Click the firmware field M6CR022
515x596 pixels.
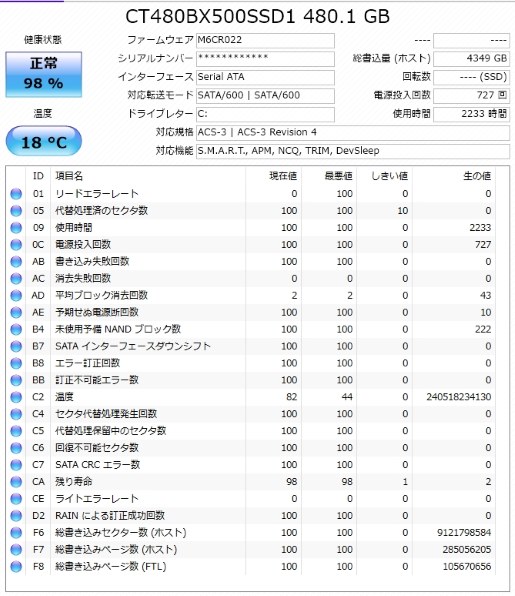tap(265, 40)
